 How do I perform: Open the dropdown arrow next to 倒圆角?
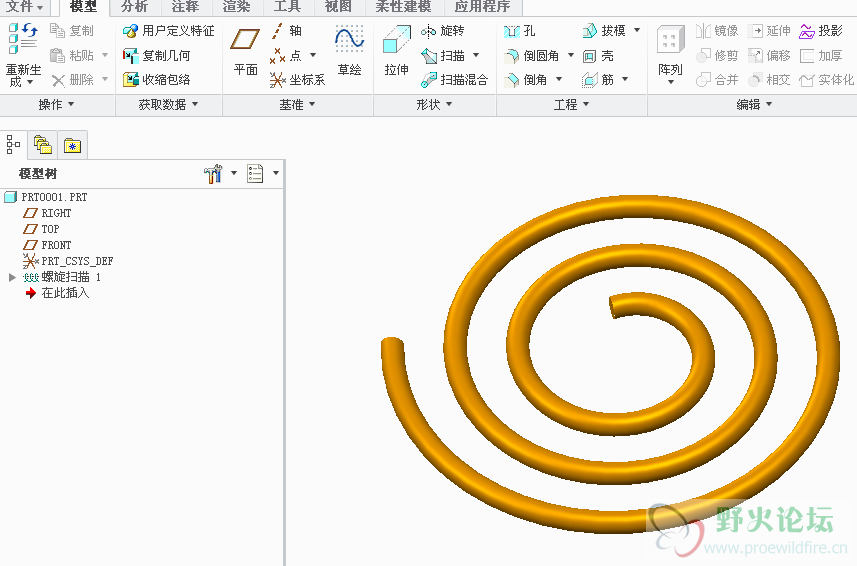pos(571,55)
